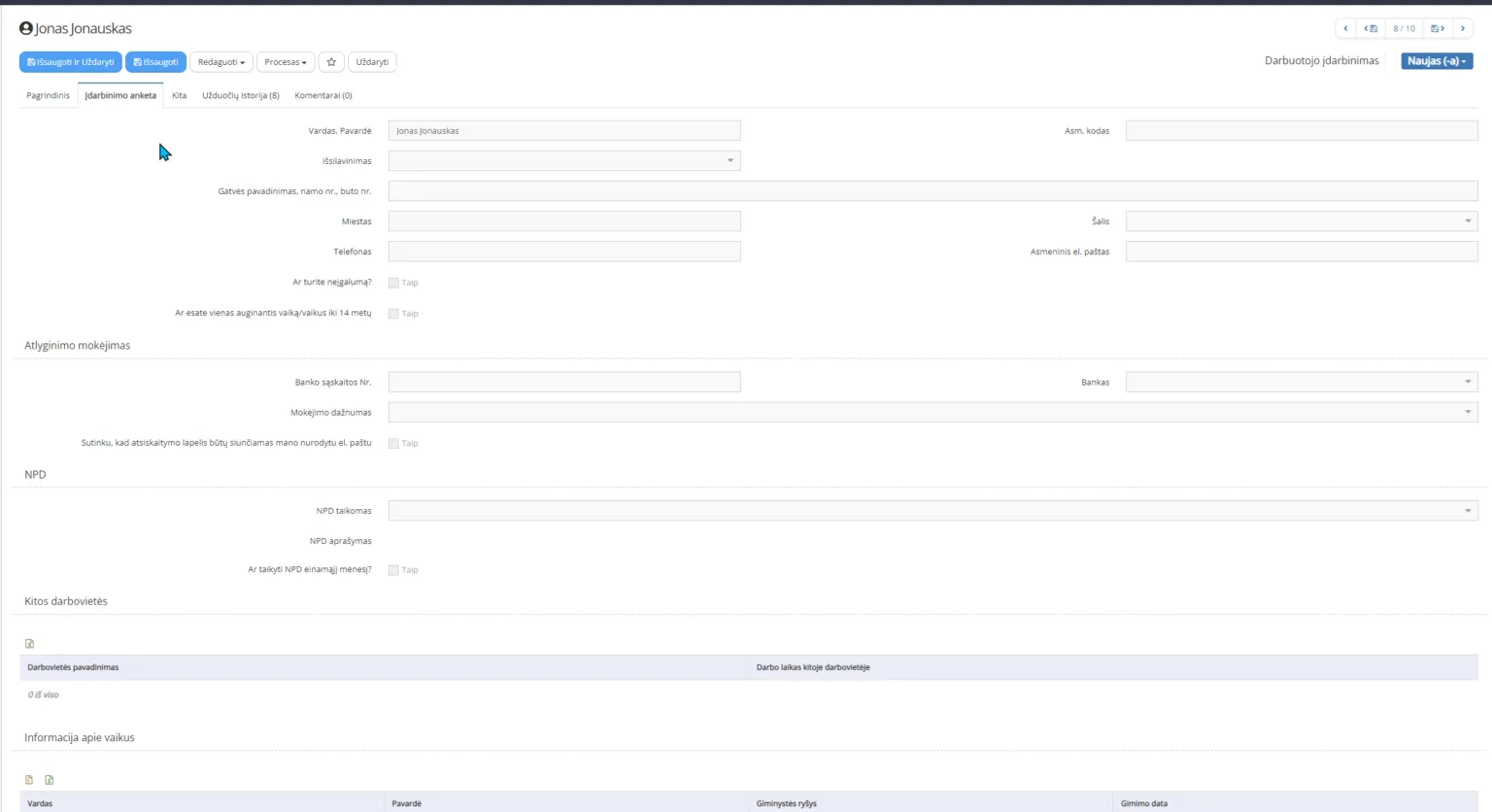Go to previous record with left arrow
The height and width of the screenshot is (812, 1492).
coord(1345,29)
